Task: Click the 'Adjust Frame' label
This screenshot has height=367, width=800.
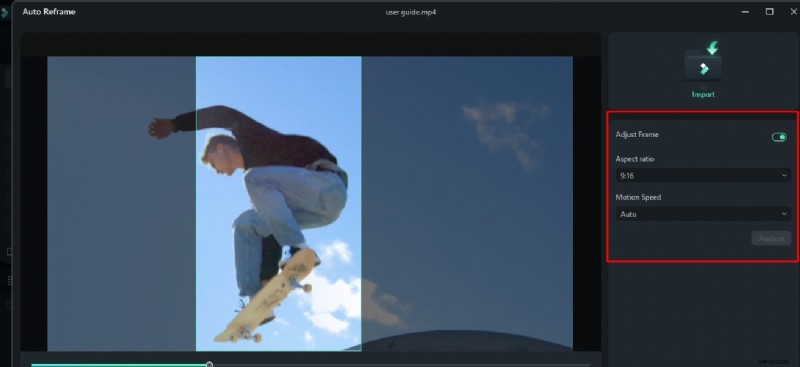Action: tap(637, 135)
